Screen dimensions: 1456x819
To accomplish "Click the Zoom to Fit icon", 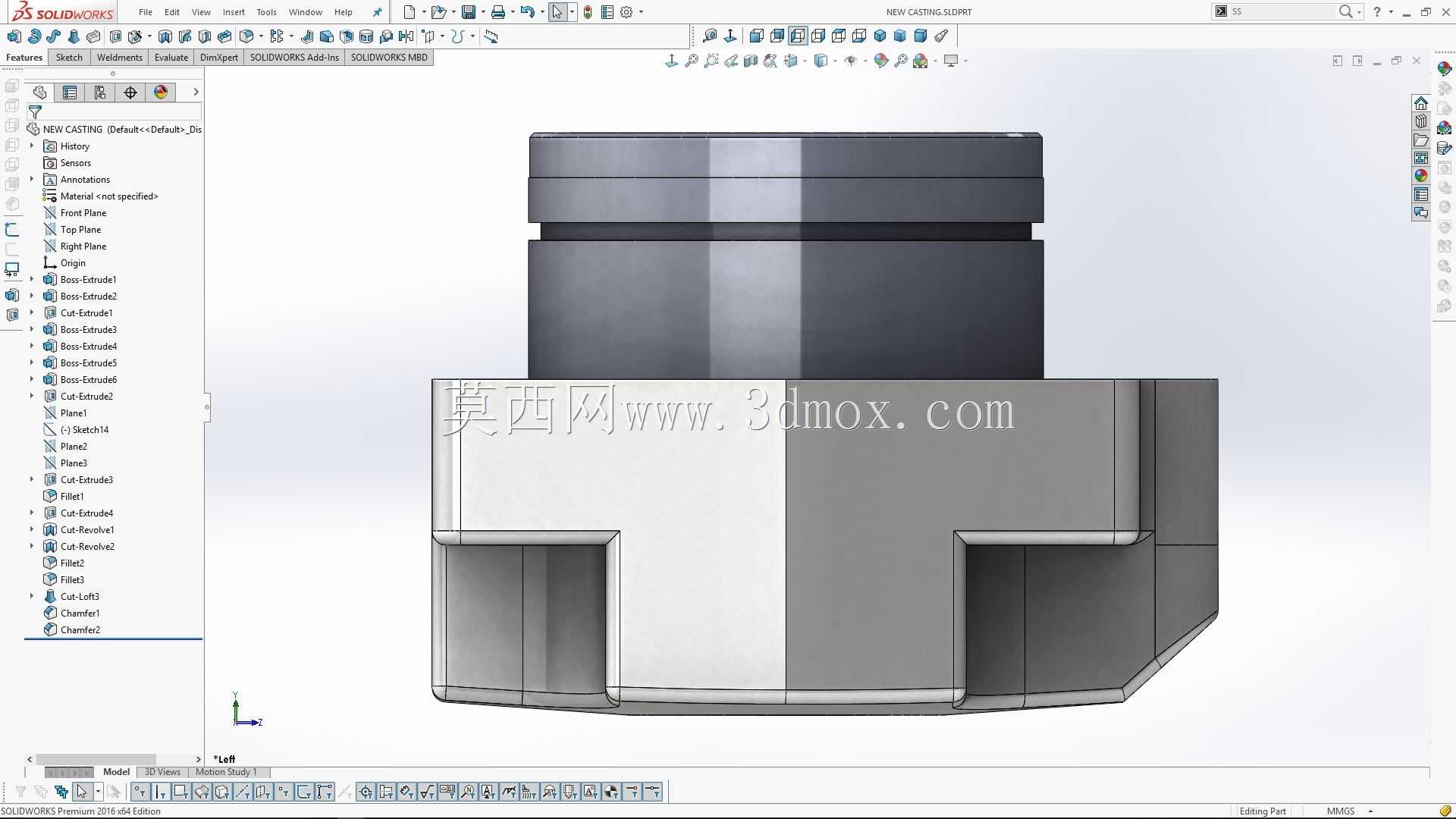I will [692, 61].
